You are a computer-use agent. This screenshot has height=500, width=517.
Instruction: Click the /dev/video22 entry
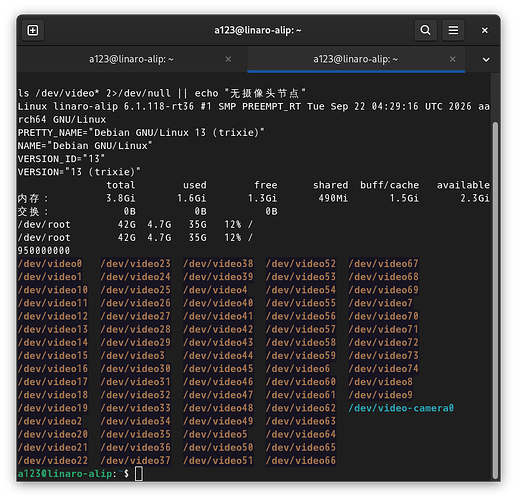[53, 461]
